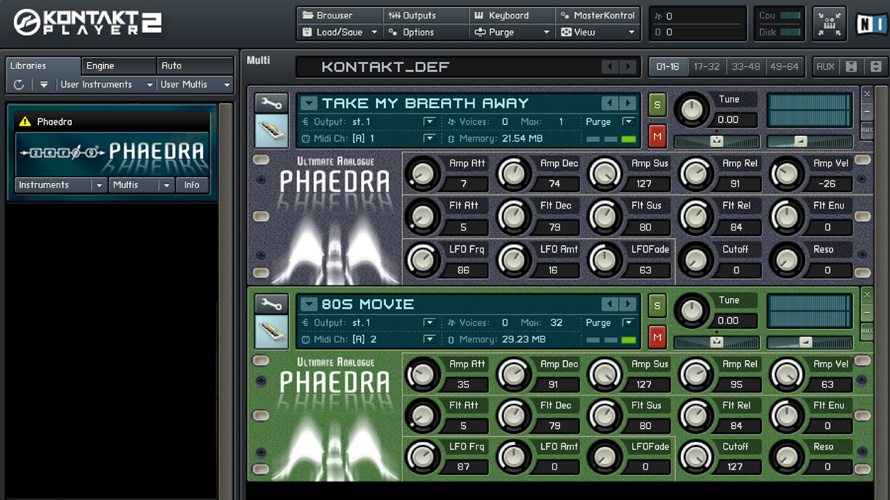The height and width of the screenshot is (500, 890).
Task: Click the rack minimize X icon next to AUX
Action: 851,67
